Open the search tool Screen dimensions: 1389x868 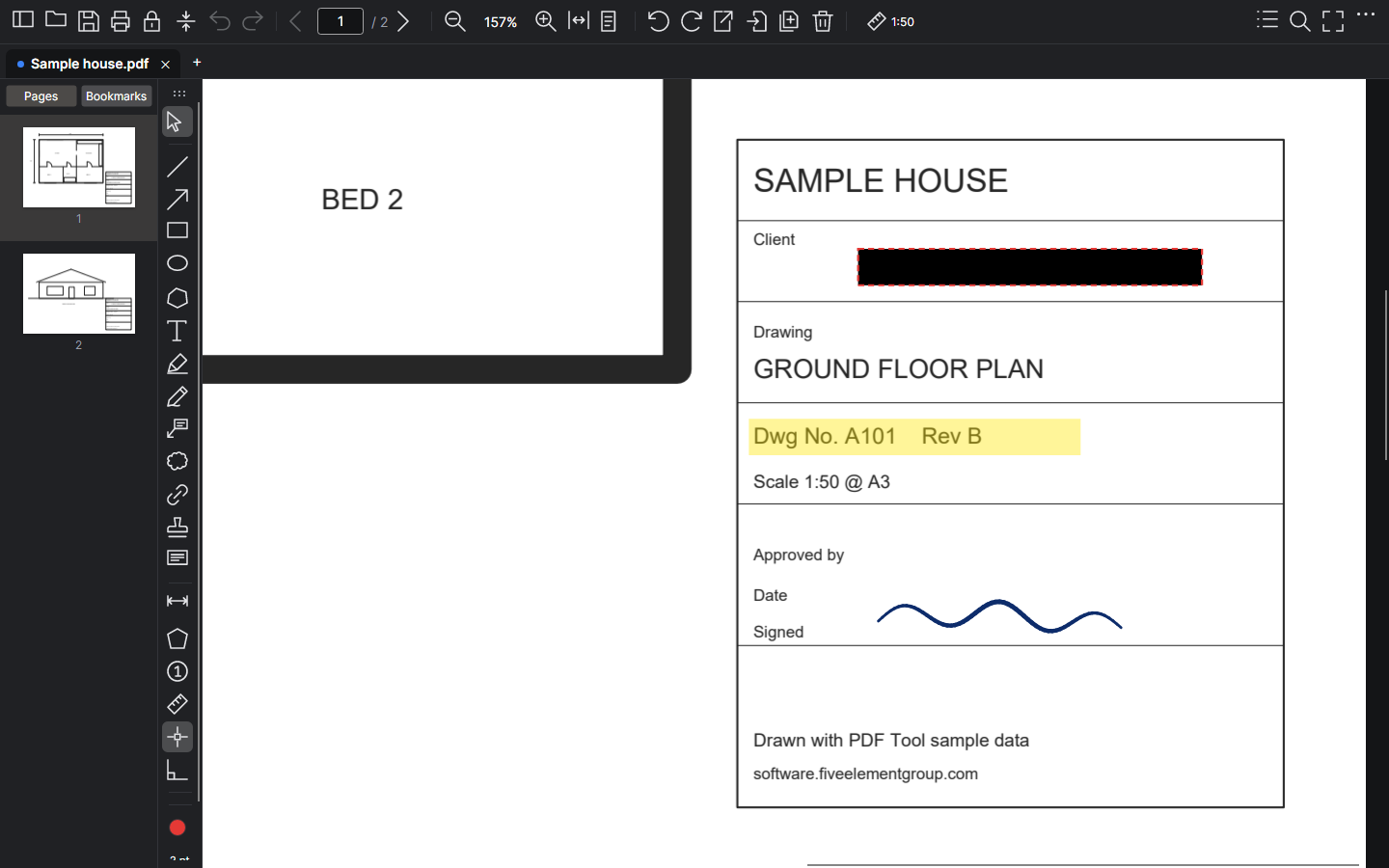point(1300,21)
